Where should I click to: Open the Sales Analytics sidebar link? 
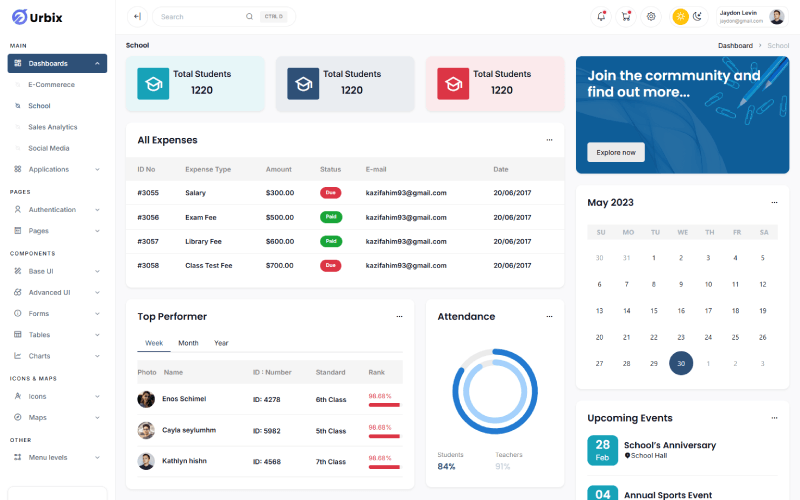(x=52, y=127)
